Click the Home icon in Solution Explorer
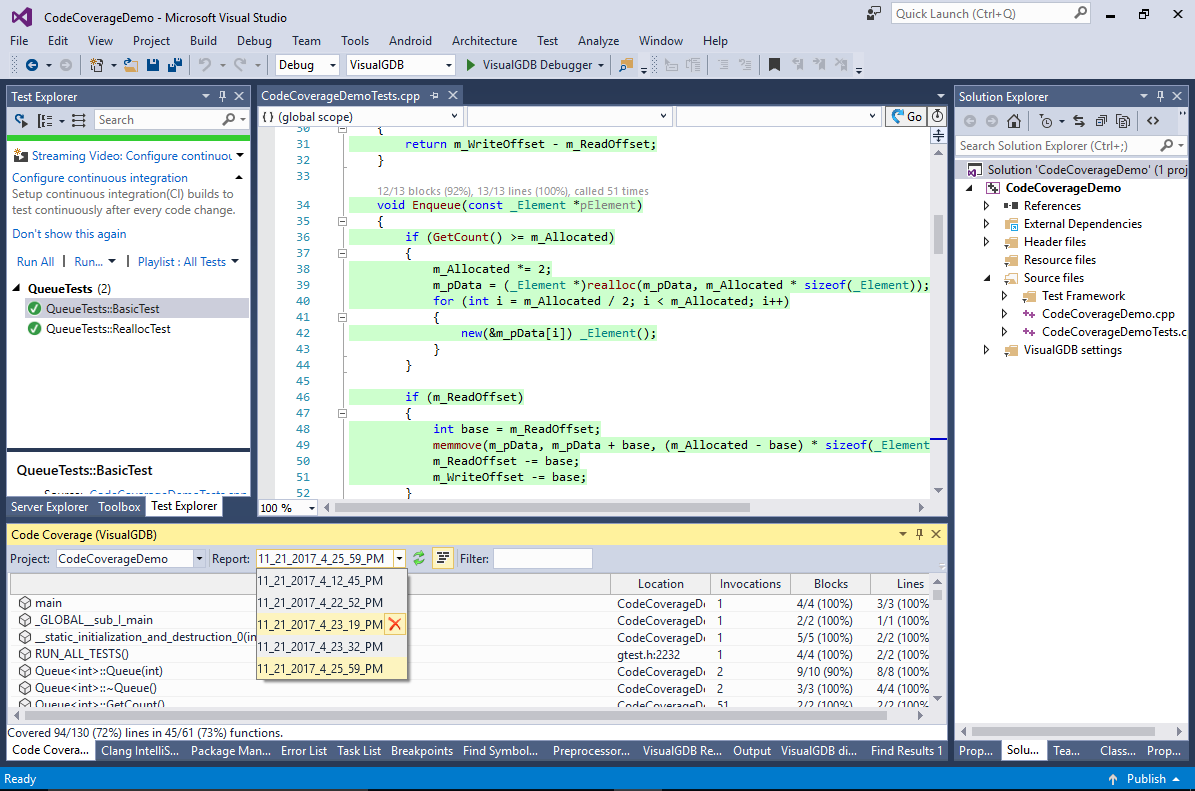The width and height of the screenshot is (1195, 791). click(1014, 120)
